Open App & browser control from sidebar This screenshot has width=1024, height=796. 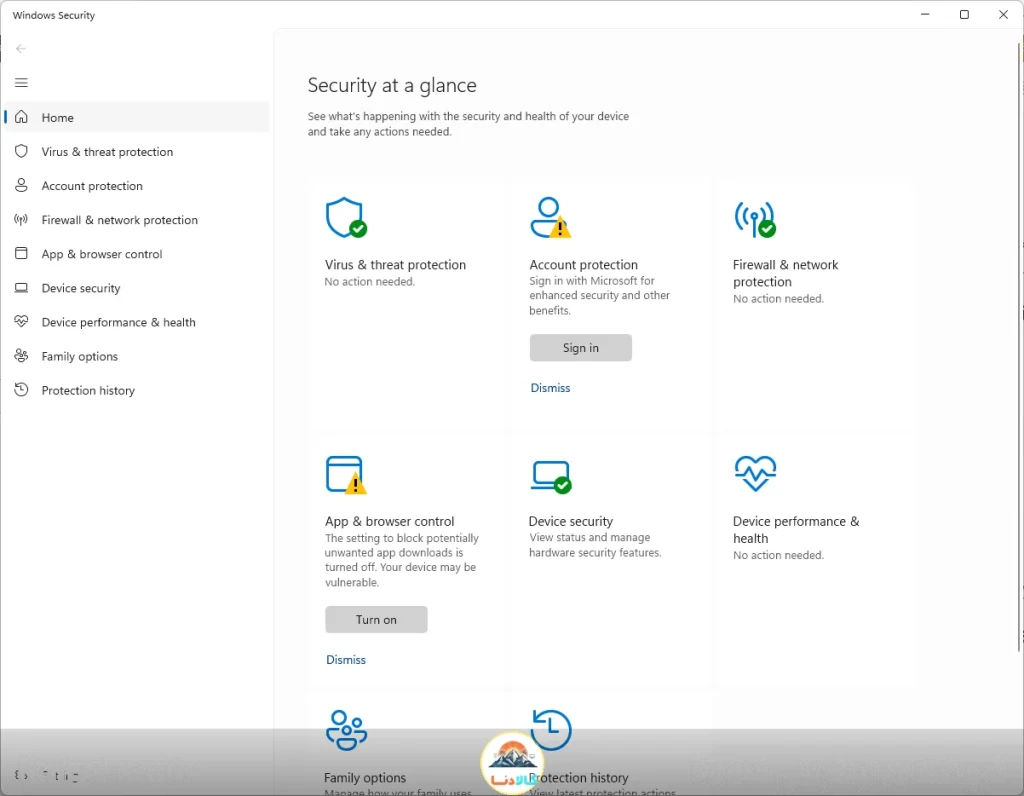pos(137,253)
